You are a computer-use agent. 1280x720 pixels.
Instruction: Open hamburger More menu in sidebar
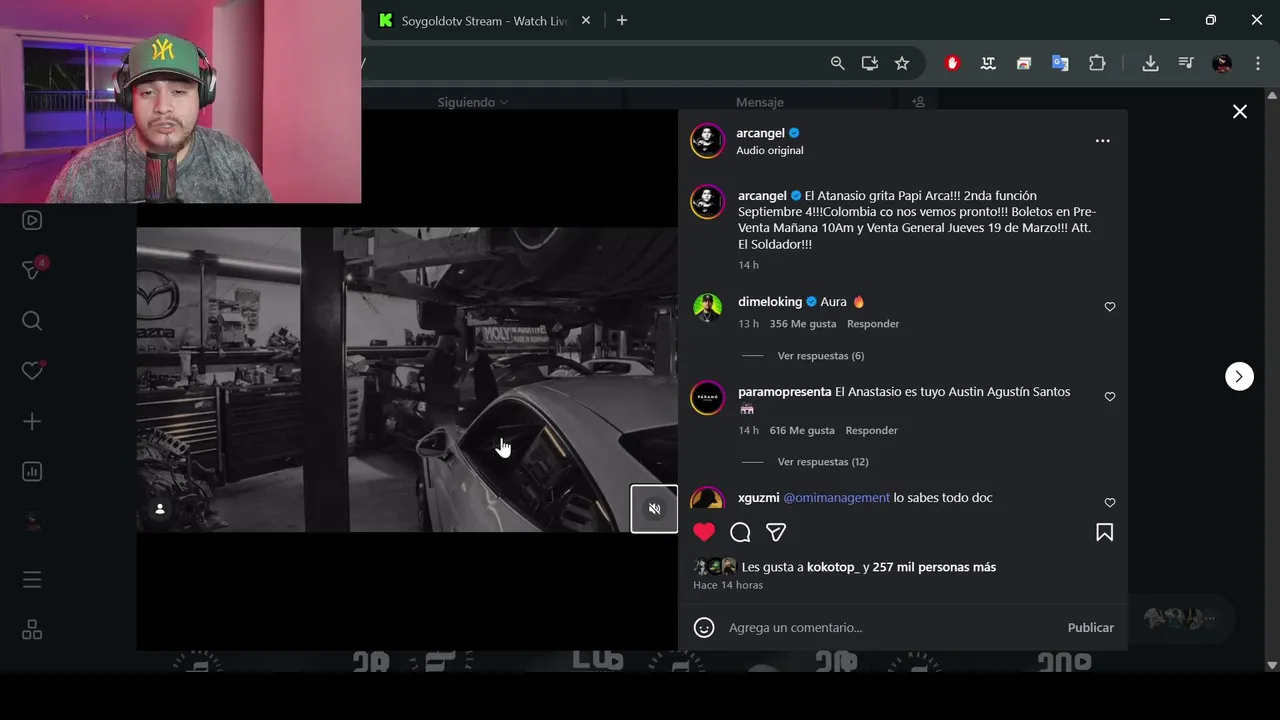[x=32, y=580]
